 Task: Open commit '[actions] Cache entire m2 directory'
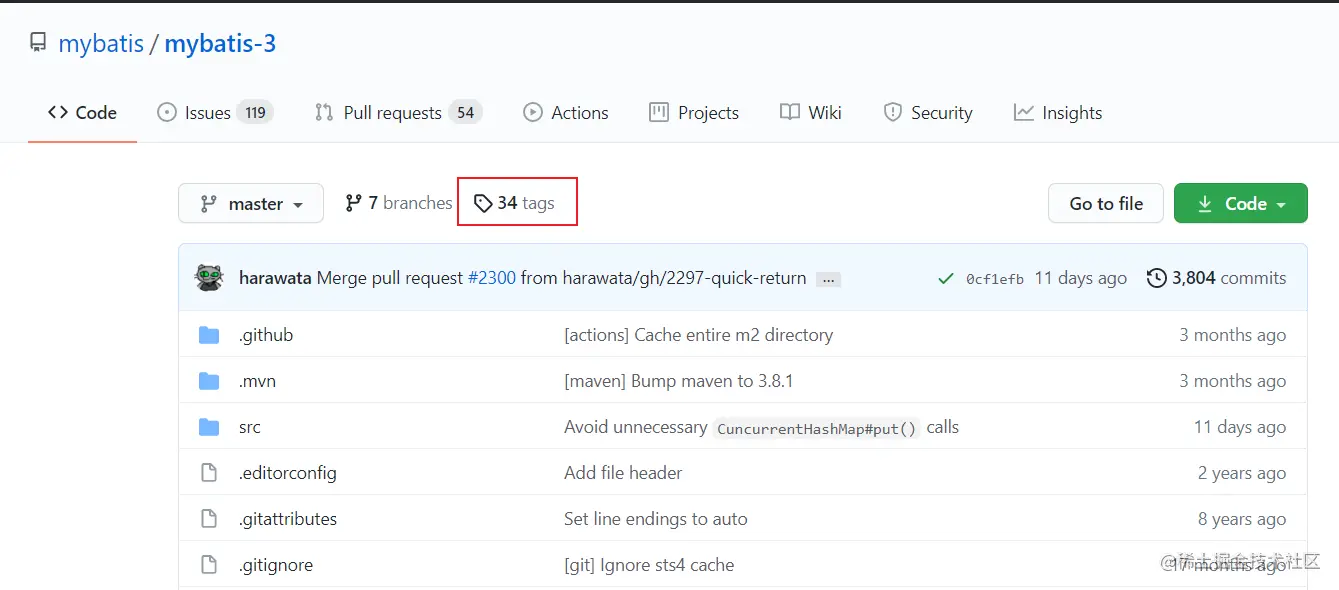coord(699,335)
